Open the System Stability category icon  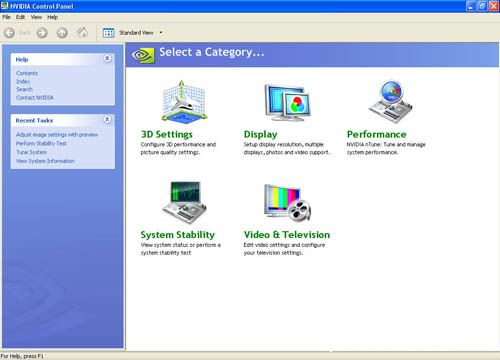pyautogui.click(x=184, y=202)
